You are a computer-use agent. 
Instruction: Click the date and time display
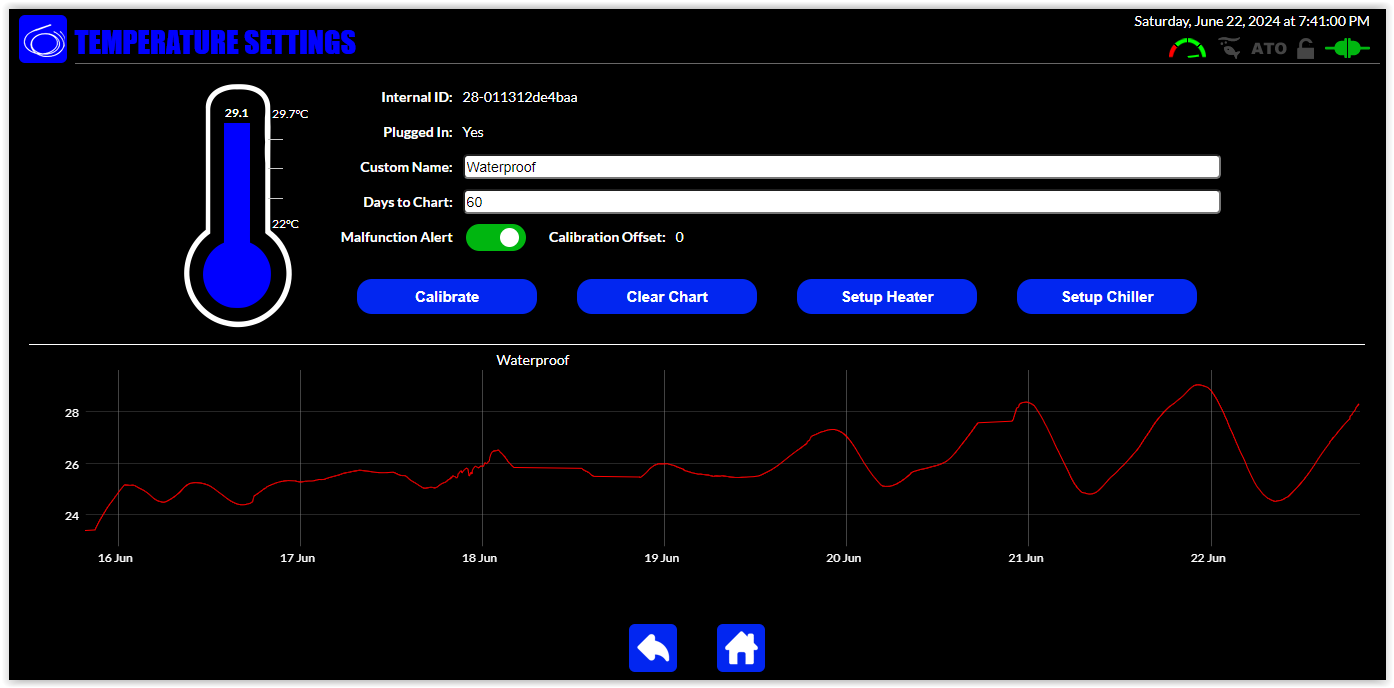click(1251, 20)
